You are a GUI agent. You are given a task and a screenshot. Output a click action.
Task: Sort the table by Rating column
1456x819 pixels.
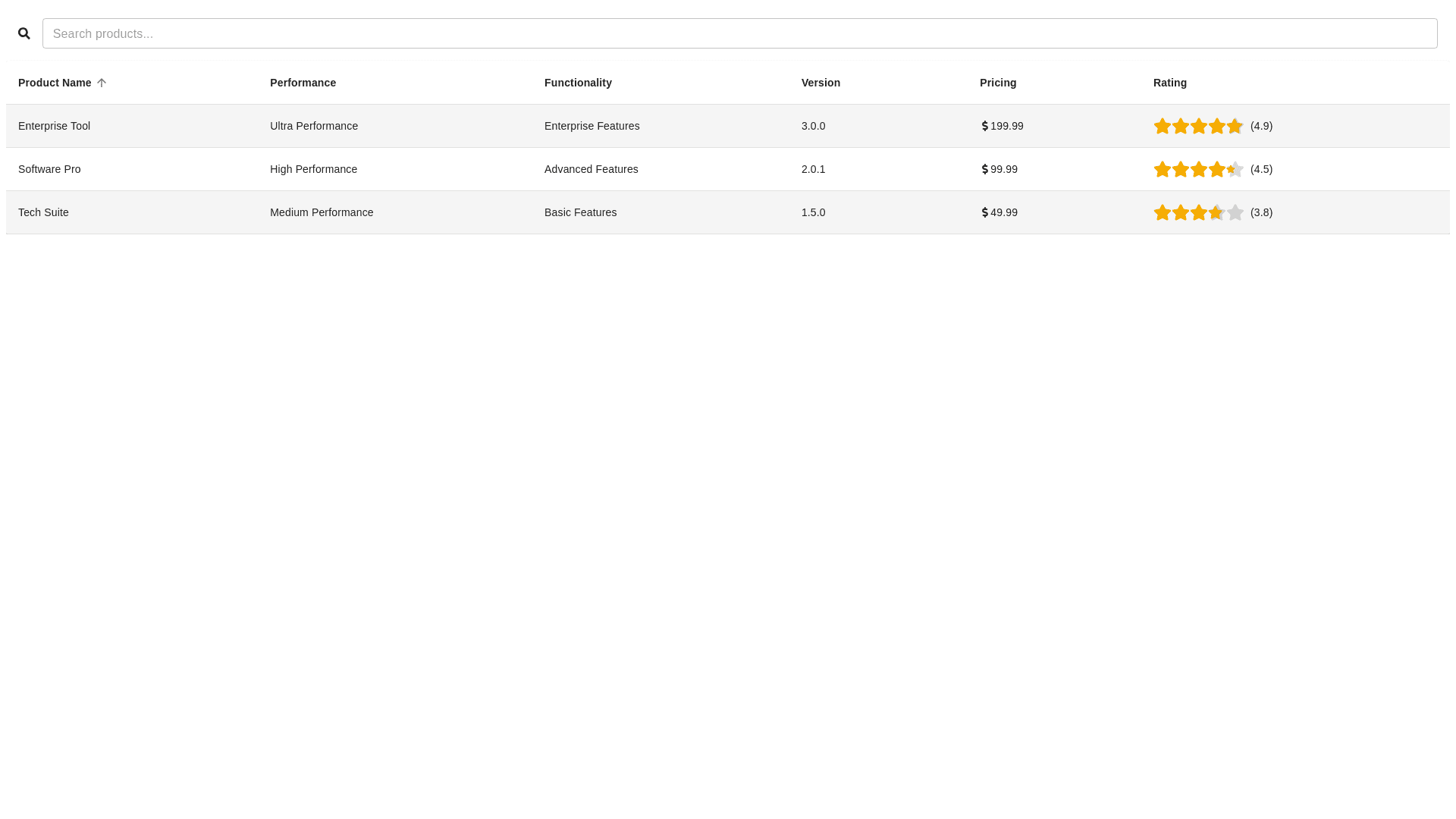(x=1169, y=83)
